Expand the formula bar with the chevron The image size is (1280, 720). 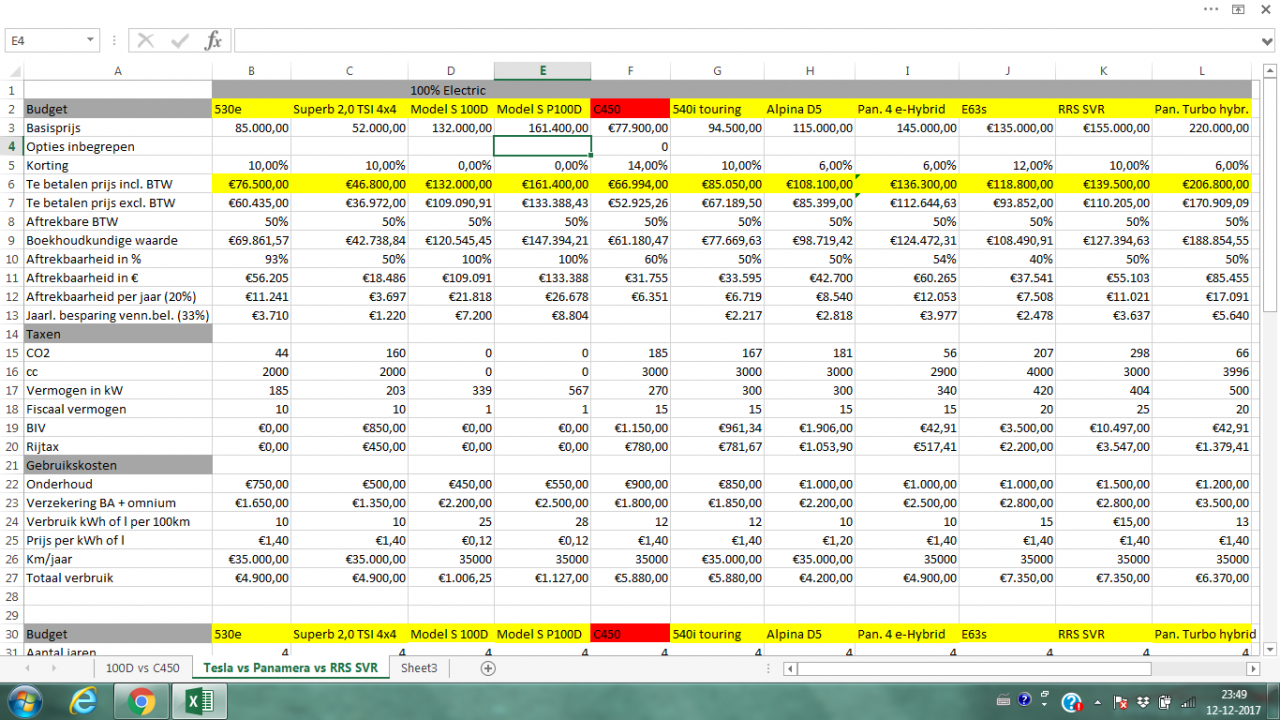coord(1268,41)
